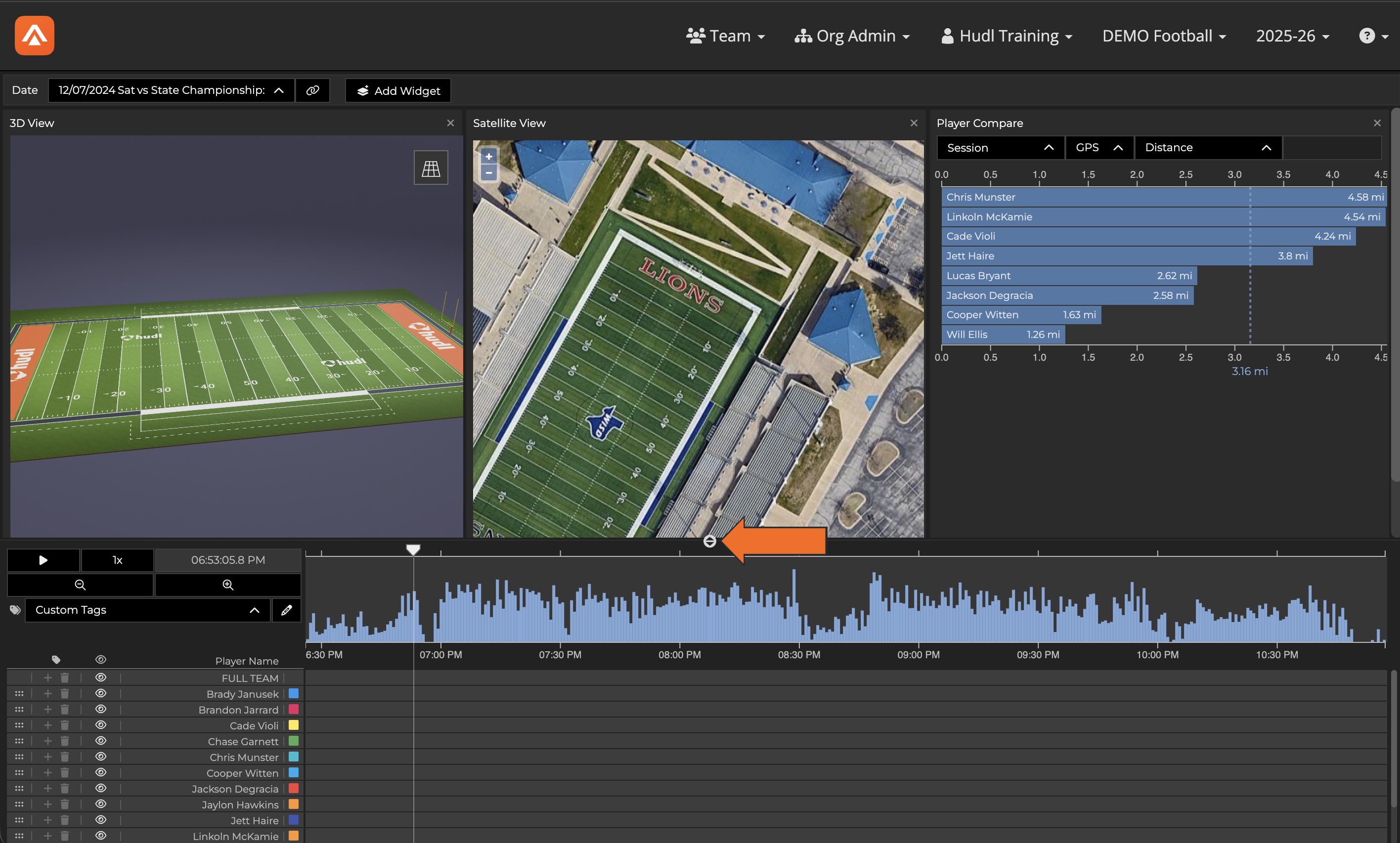Click the white playhead marker on the timeline
This screenshot has height=843, width=1400.
pyautogui.click(x=413, y=550)
